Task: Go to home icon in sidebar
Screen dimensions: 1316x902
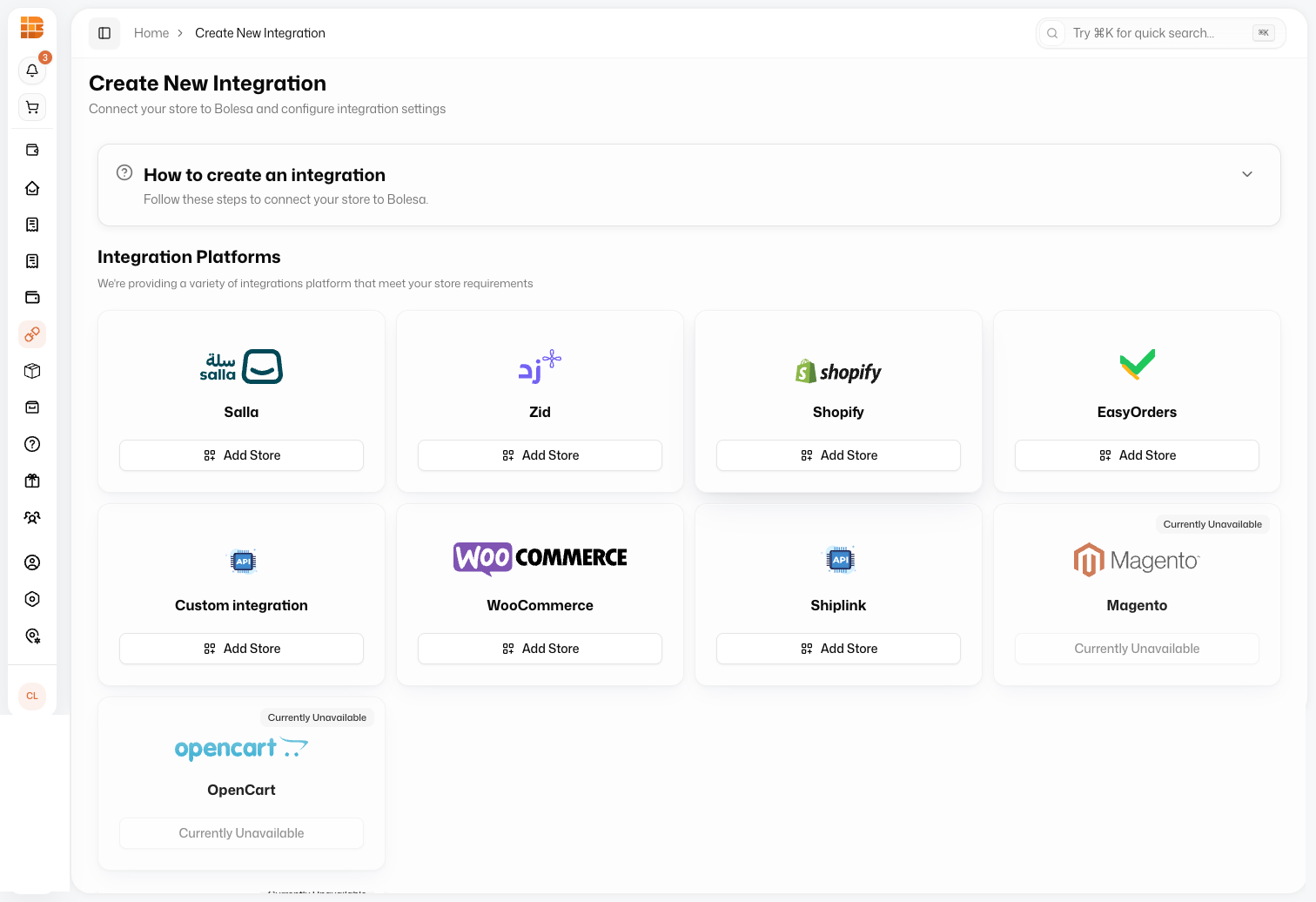Action: (x=32, y=188)
